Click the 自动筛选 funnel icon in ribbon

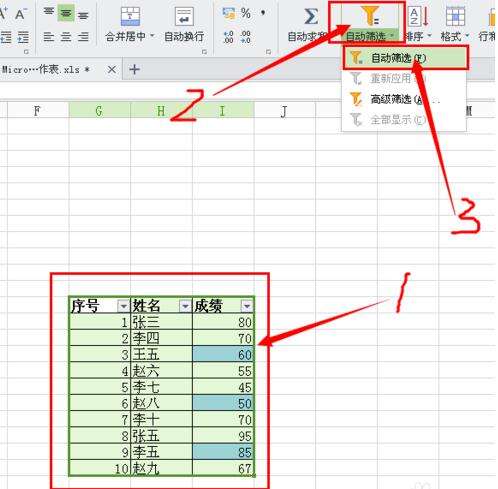(370, 15)
